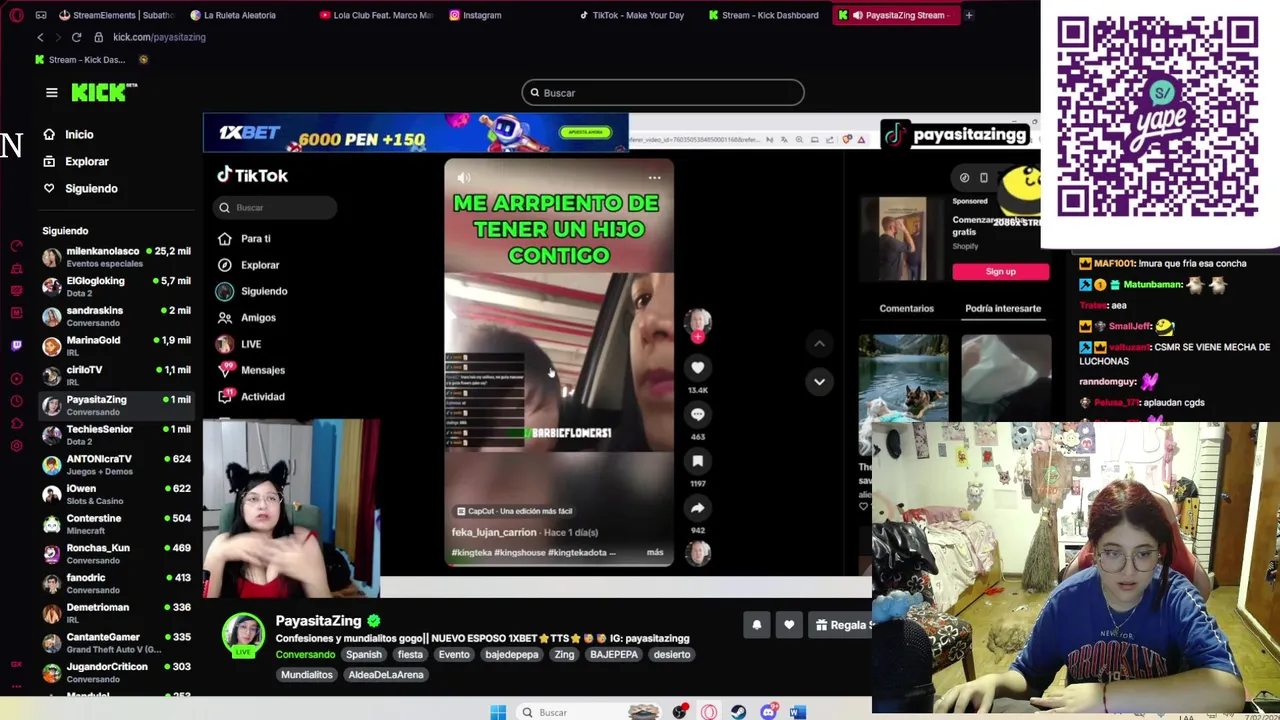Open sandraskins channel in following list
Screen dimensions: 1280x720
116,316
